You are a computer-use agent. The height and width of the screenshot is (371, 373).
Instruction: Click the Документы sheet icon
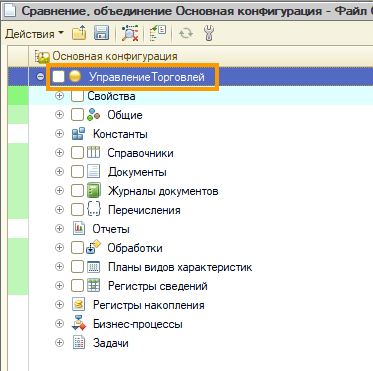(93, 172)
